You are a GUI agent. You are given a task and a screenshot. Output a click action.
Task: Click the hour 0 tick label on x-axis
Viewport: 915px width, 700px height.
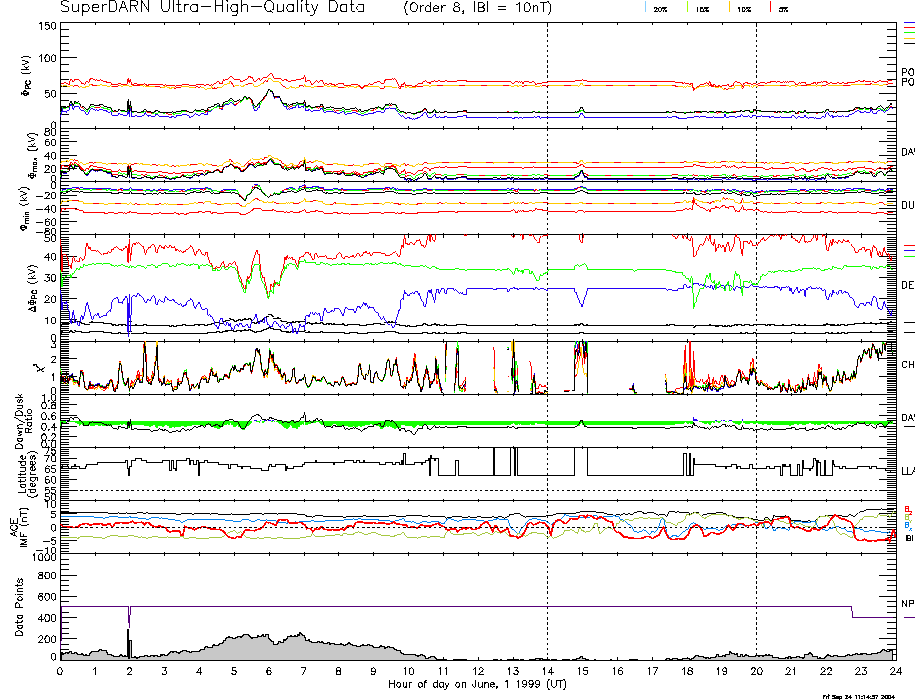point(61,671)
